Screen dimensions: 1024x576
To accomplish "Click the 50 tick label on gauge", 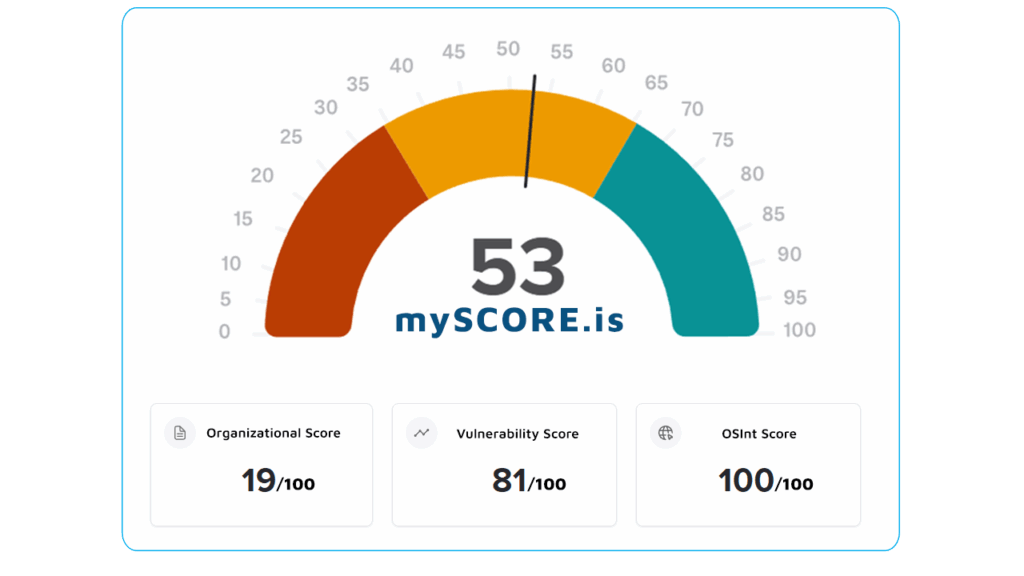I will pyautogui.click(x=508, y=48).
